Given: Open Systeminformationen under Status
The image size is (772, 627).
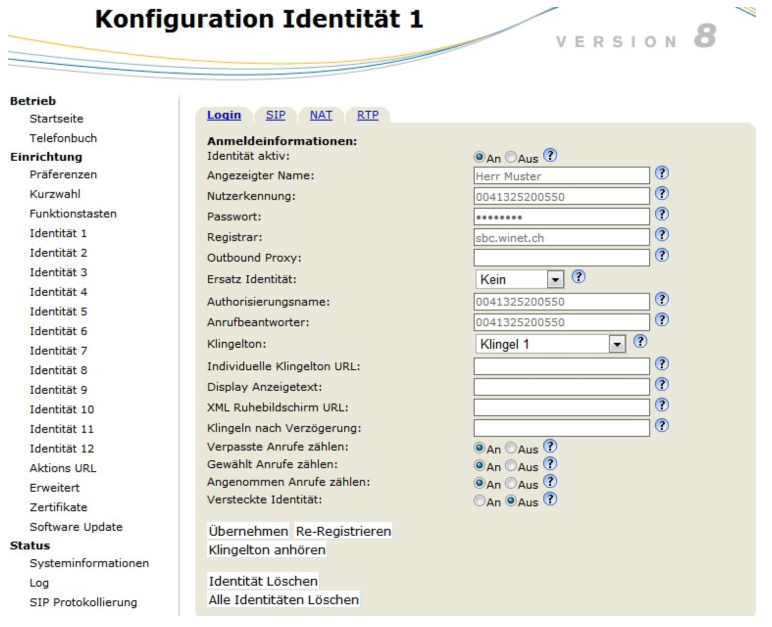Looking at the screenshot, I should 89,563.
